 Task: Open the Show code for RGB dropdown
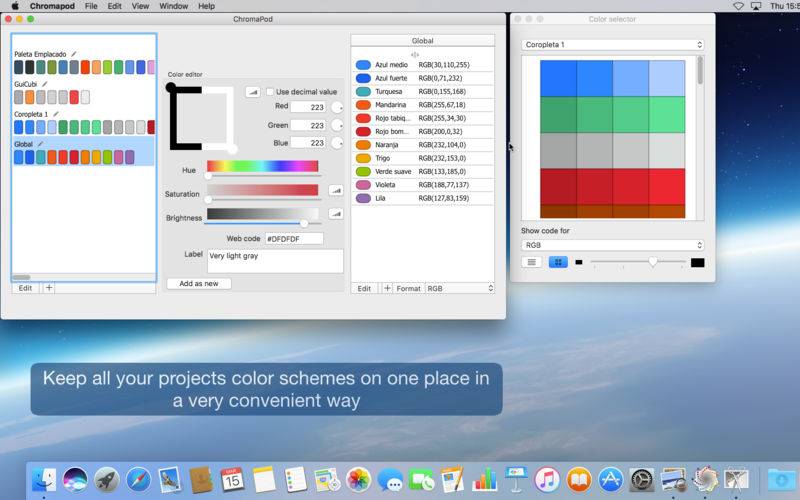click(612, 245)
